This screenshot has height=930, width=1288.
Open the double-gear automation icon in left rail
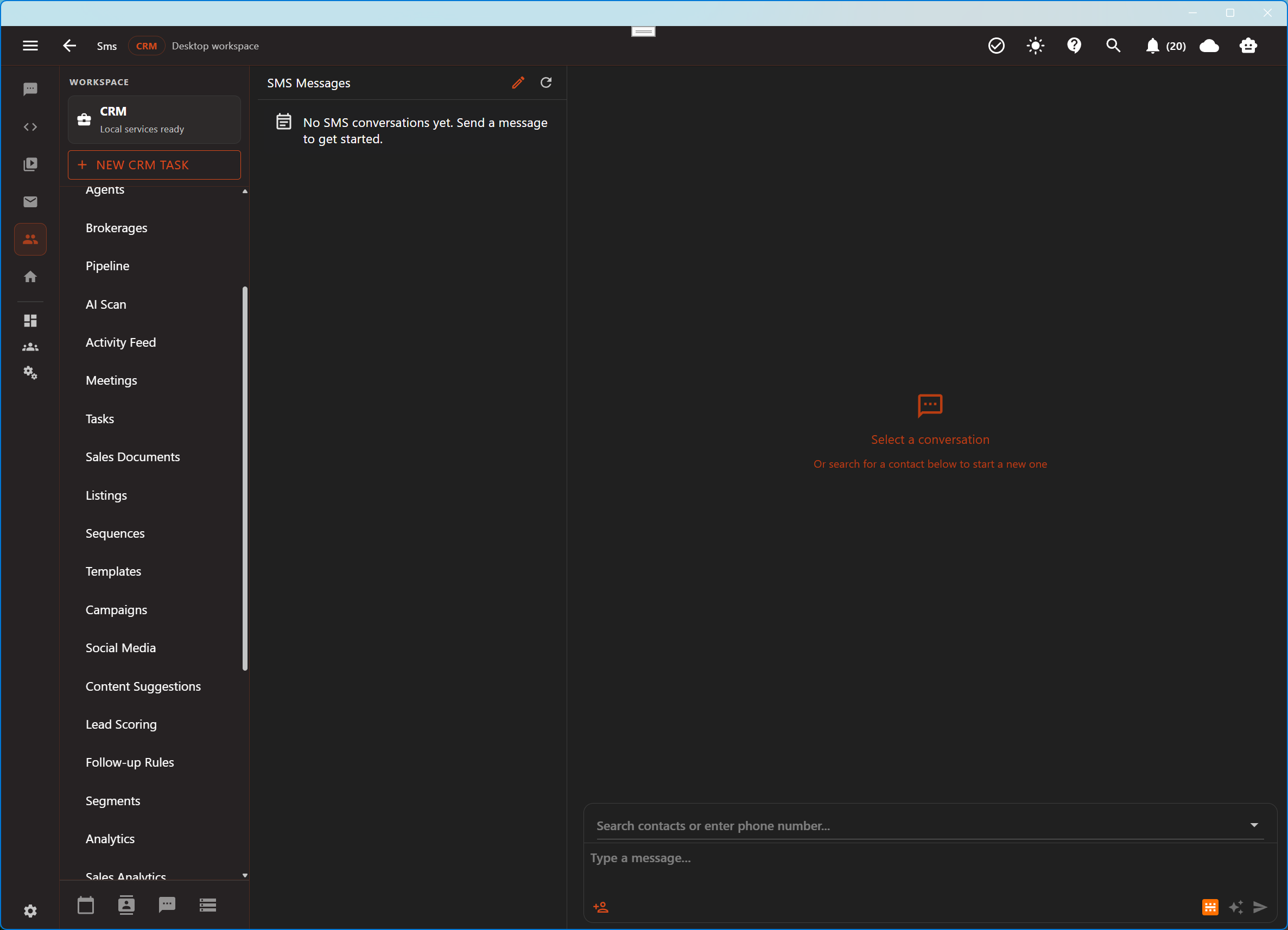click(30, 372)
